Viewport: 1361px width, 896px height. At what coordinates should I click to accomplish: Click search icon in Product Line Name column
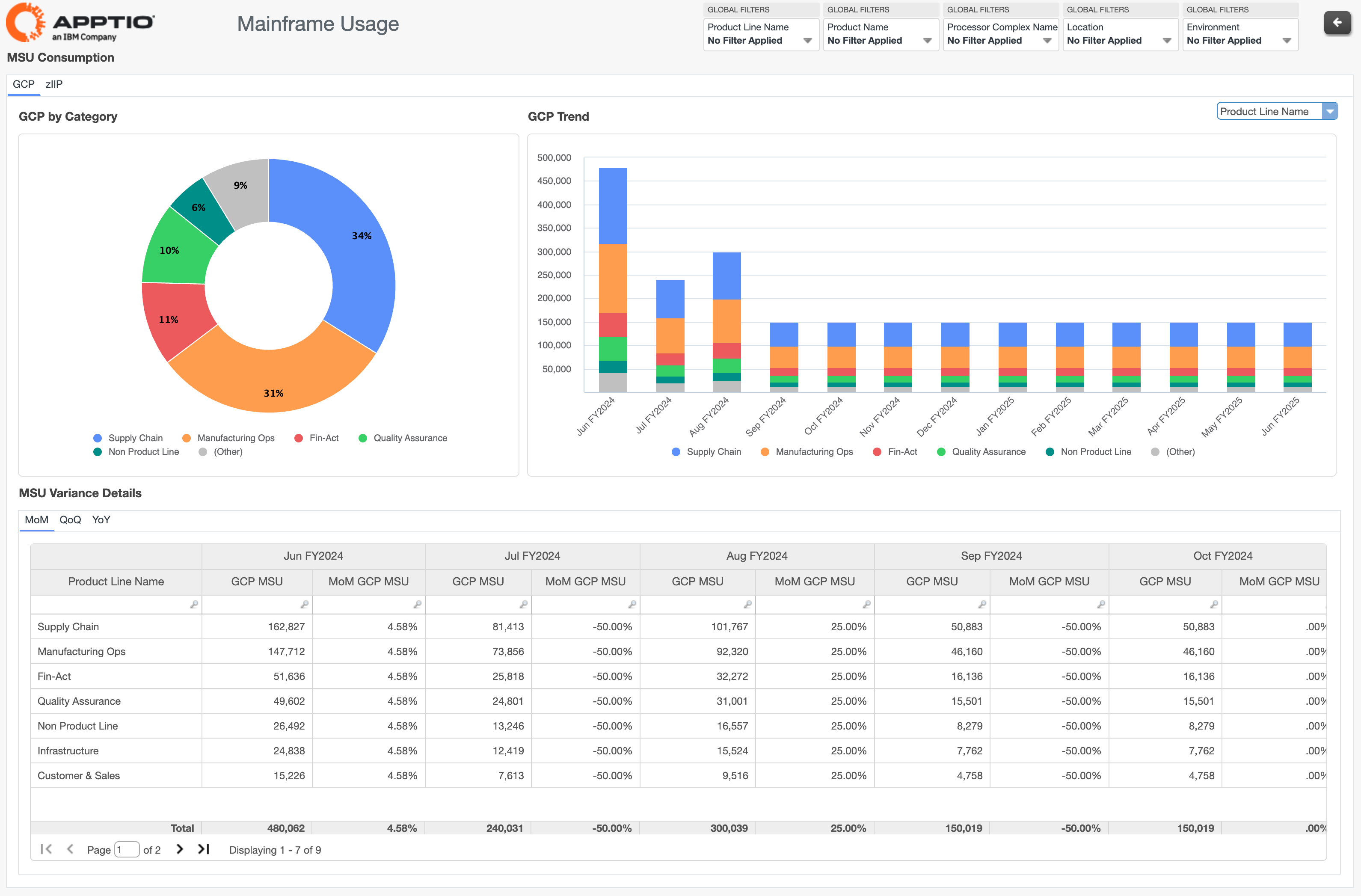194,604
